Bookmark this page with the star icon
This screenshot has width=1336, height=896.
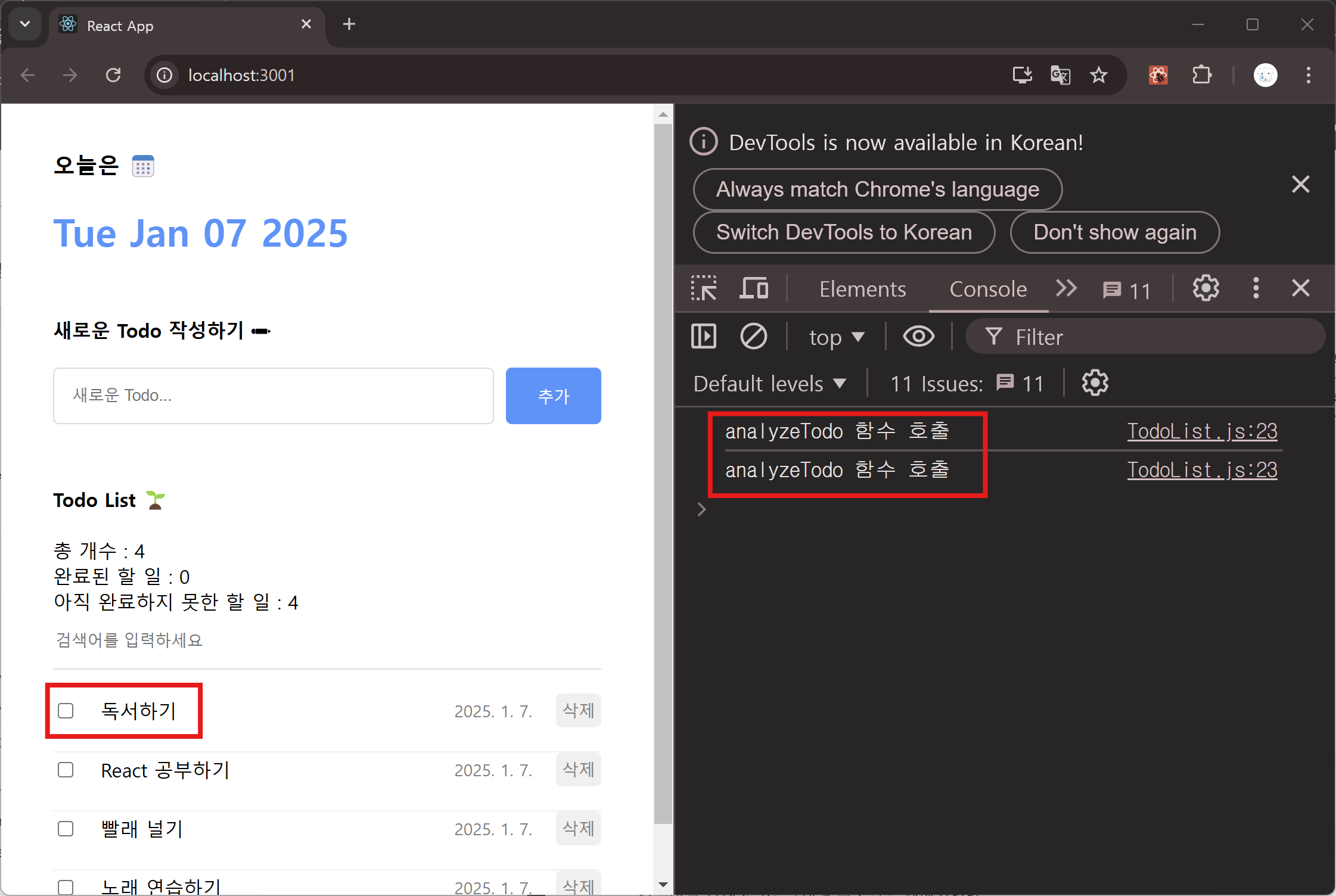click(1098, 75)
